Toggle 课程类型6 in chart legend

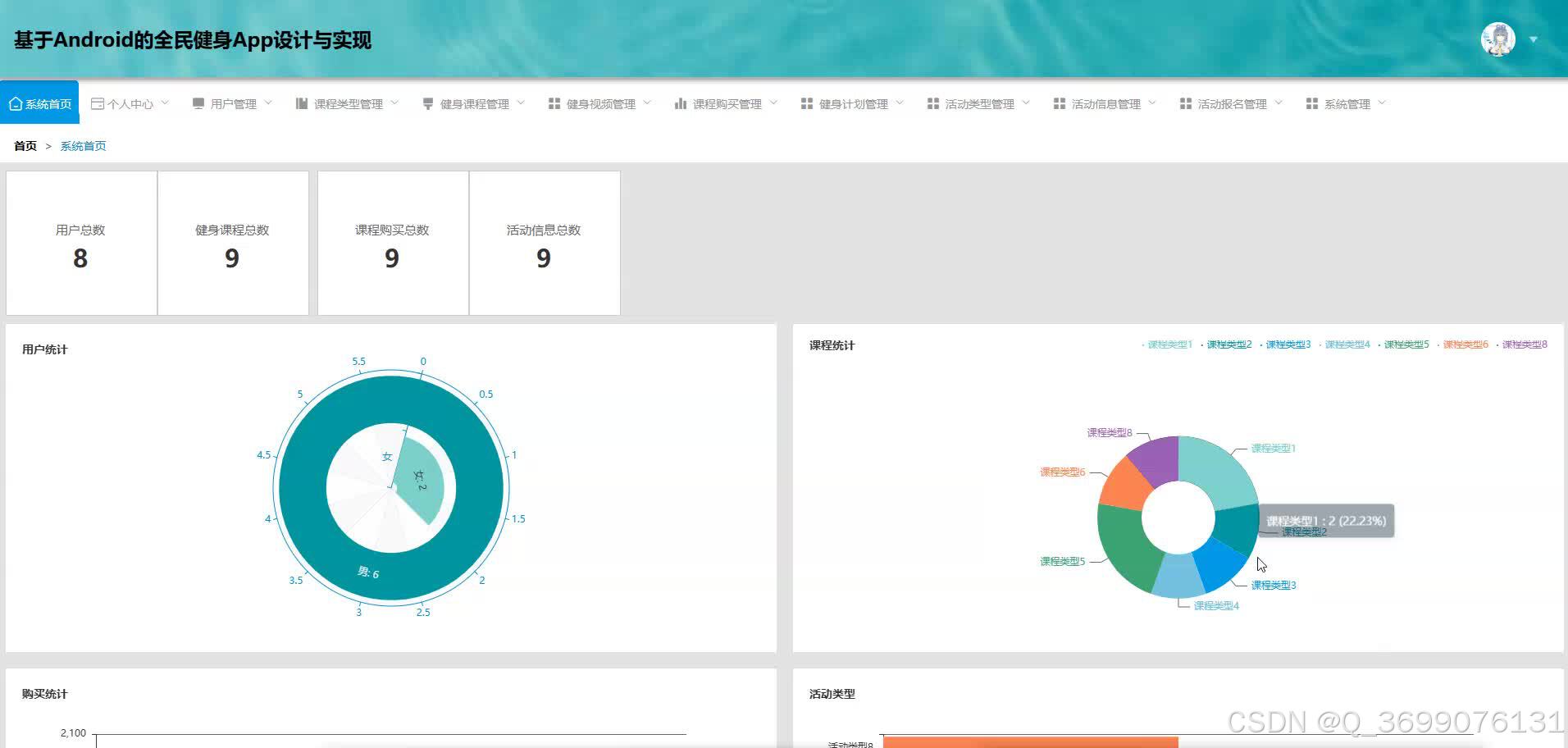tap(1462, 344)
